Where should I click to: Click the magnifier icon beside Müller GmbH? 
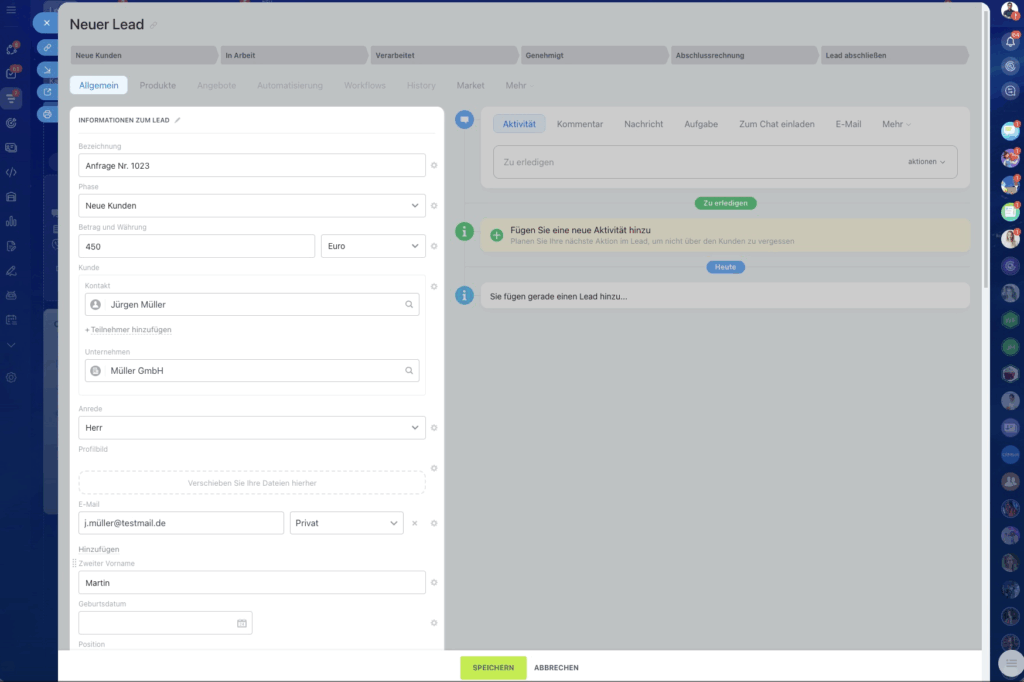pyautogui.click(x=408, y=370)
